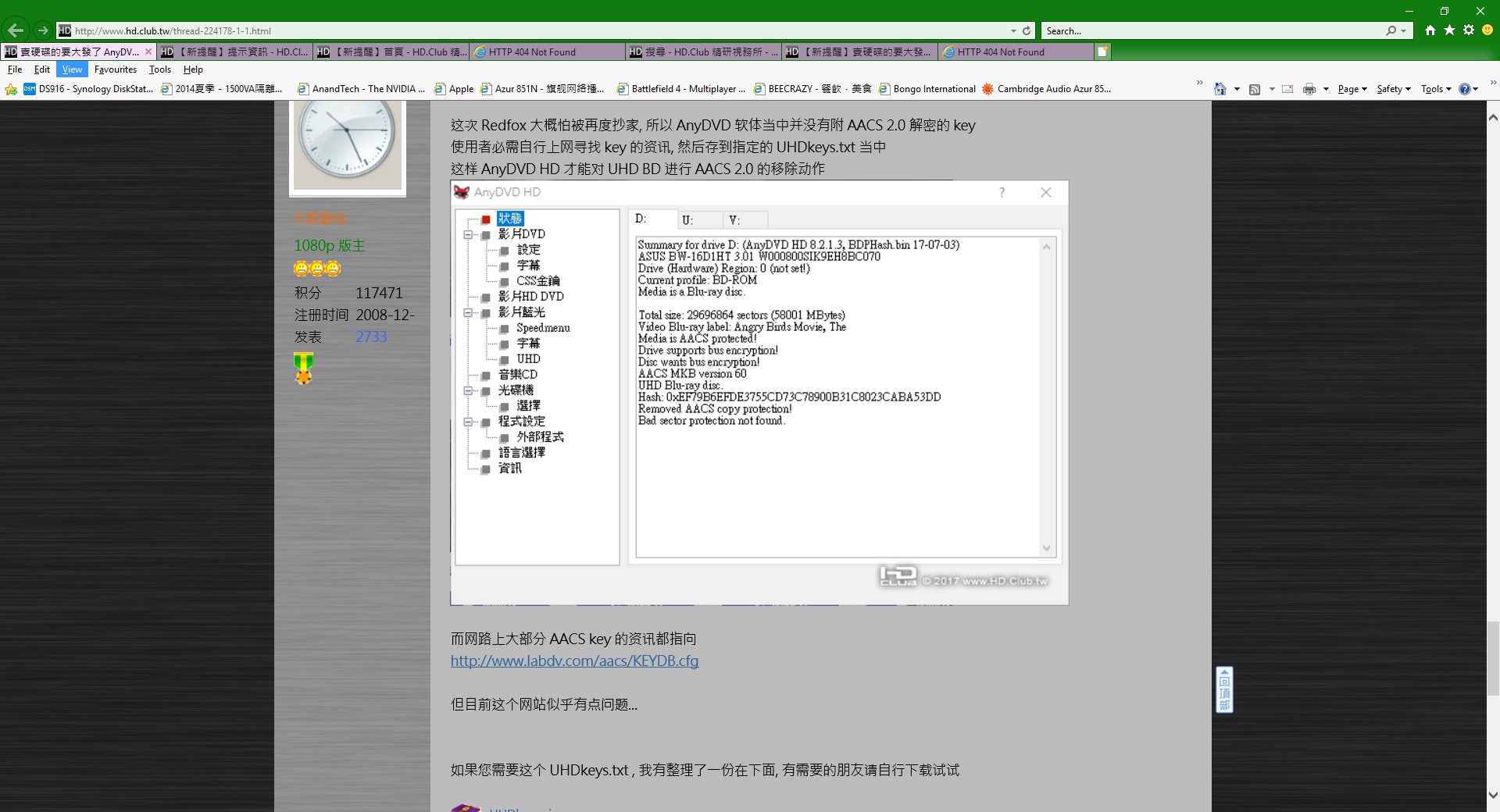Click the Print icon
This screenshot has height=812, width=1500.
click(x=1309, y=89)
